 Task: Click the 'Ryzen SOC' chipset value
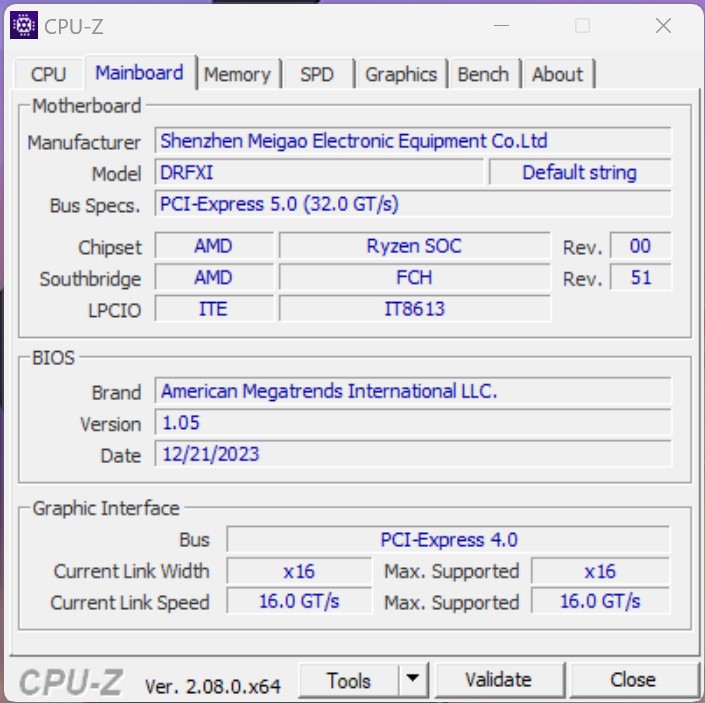click(415, 245)
